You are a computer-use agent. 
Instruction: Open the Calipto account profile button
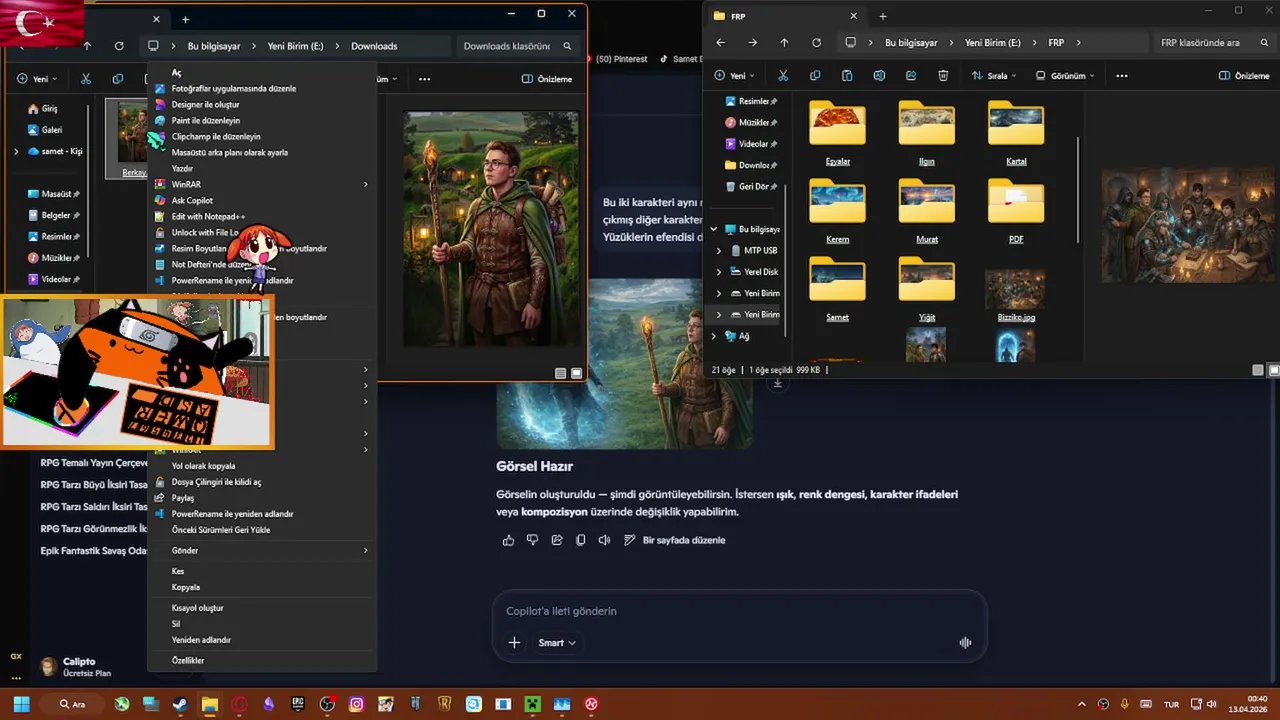(76, 667)
